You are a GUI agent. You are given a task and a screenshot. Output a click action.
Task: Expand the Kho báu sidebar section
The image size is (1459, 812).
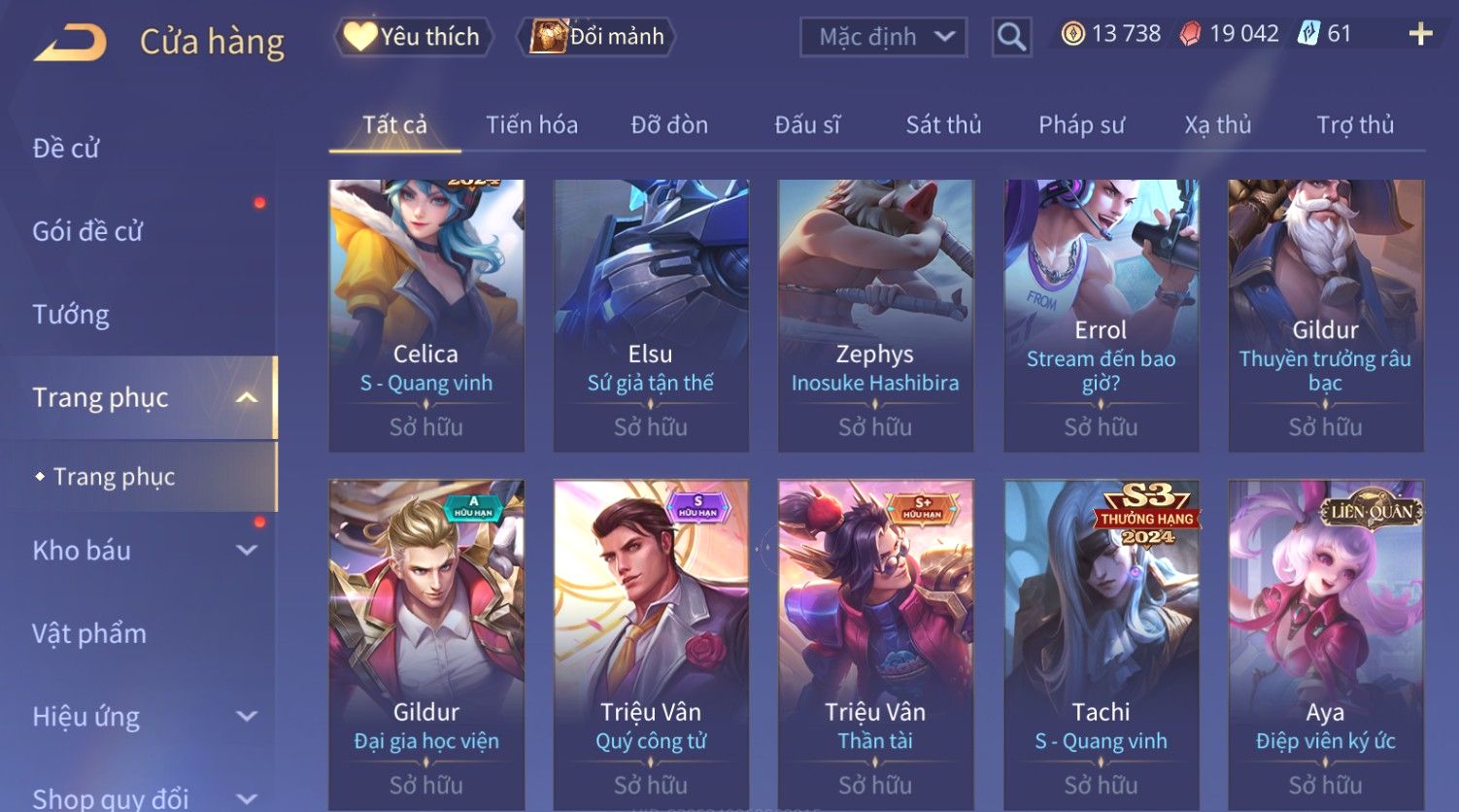coord(247,550)
